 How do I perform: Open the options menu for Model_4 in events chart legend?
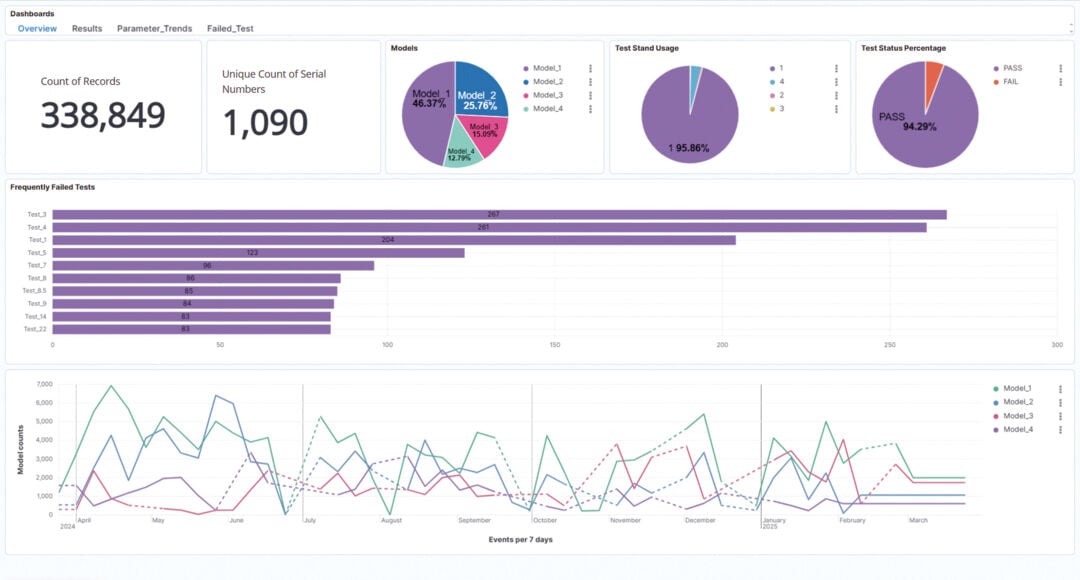pos(1058,429)
